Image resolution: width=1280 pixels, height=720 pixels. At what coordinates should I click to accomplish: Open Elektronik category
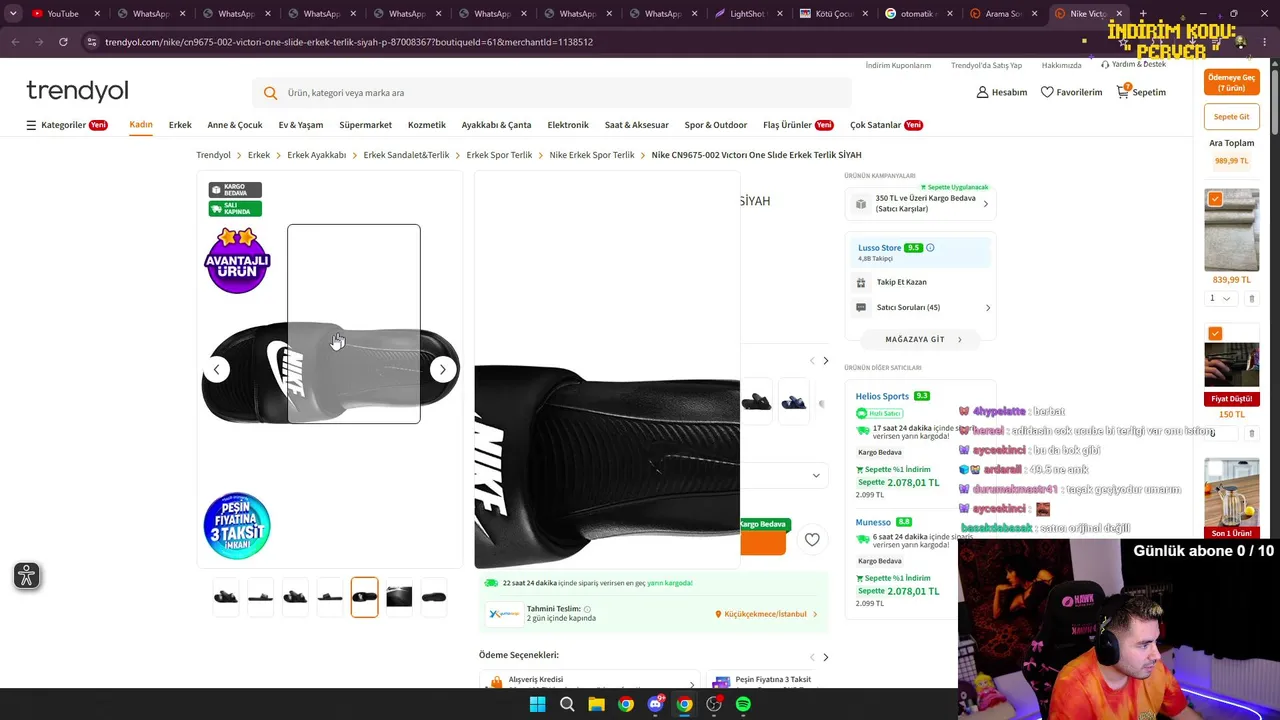click(x=568, y=125)
